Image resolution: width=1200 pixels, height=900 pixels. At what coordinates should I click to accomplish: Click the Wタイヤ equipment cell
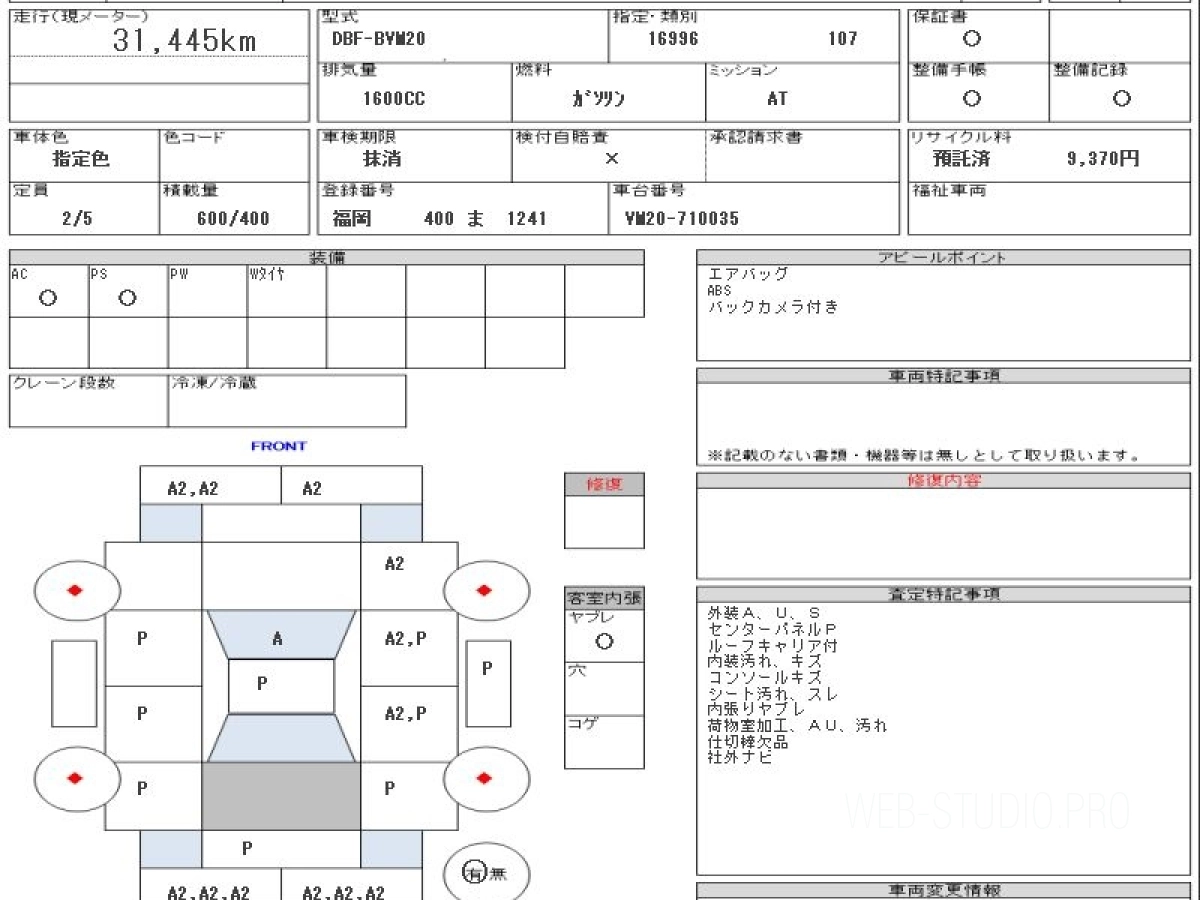pos(287,291)
